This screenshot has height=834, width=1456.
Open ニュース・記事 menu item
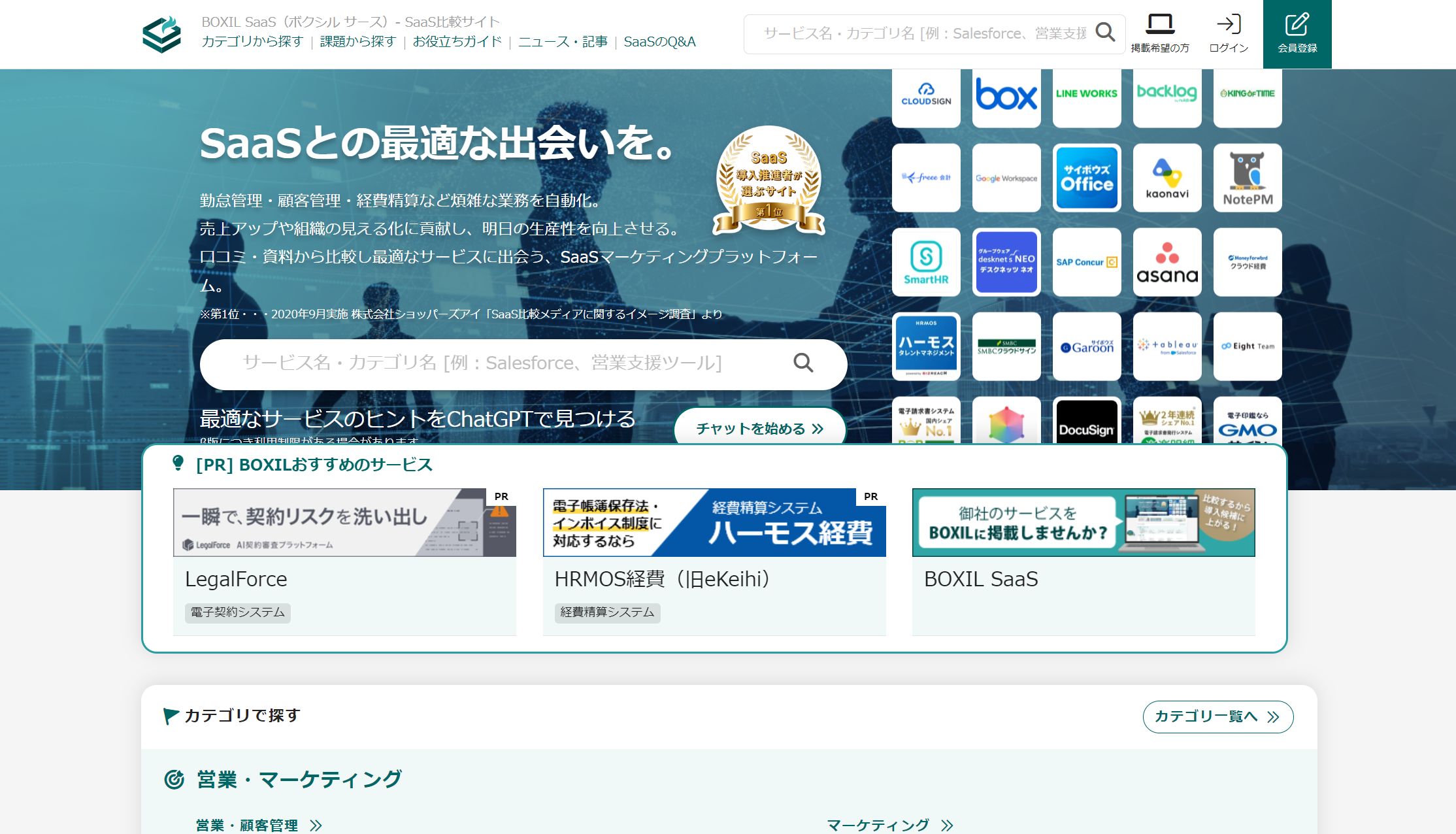pyautogui.click(x=563, y=42)
